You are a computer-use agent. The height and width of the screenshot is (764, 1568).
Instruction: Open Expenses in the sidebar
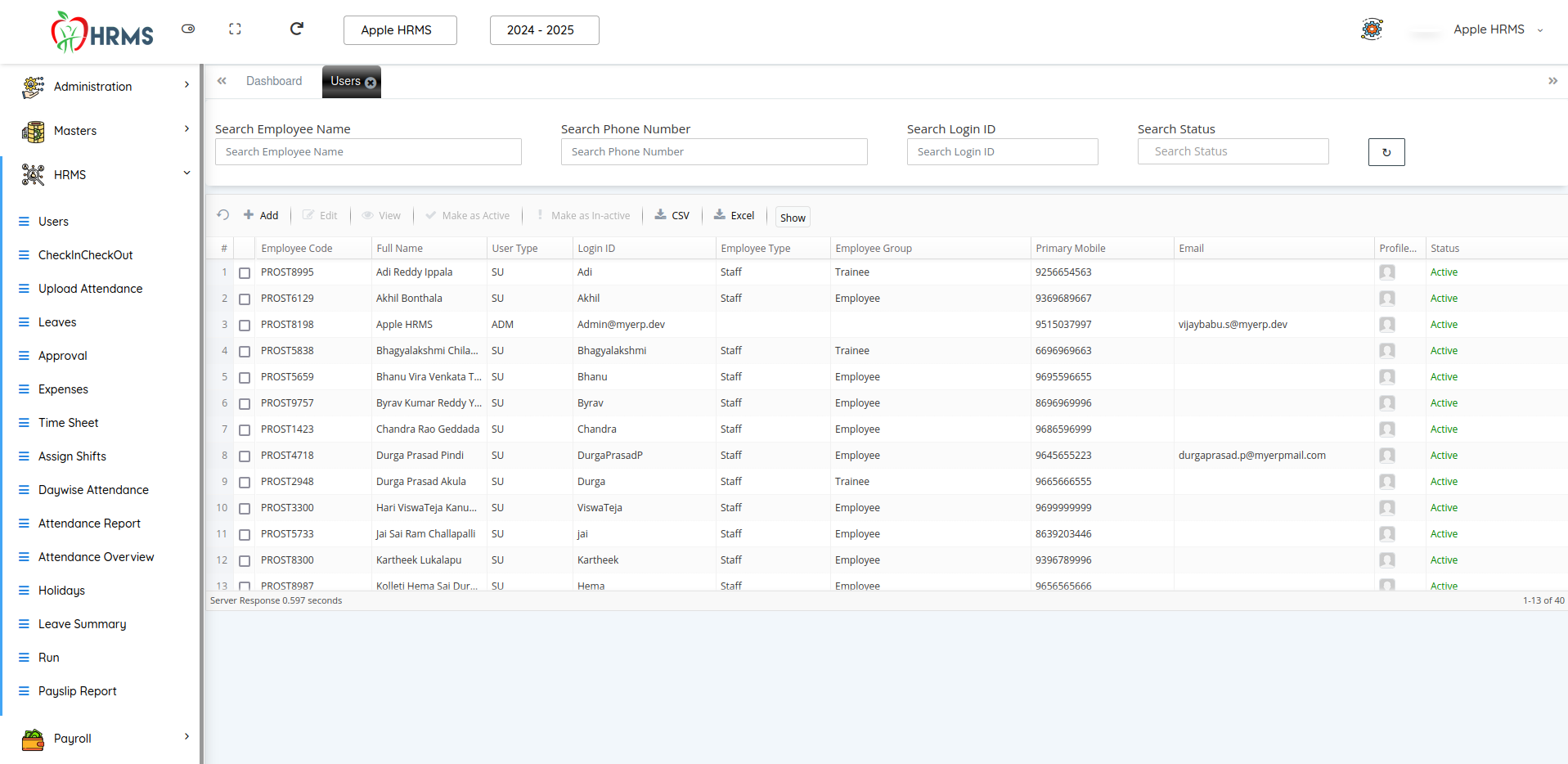tap(63, 389)
